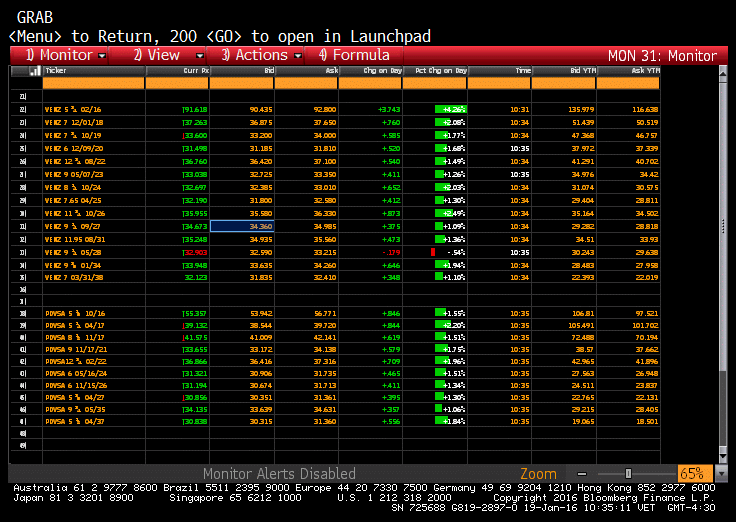Viewport: 736px width, 522px height.
Task: Select the VENZ 7.65 04/25 ticker
Action: 73,200
